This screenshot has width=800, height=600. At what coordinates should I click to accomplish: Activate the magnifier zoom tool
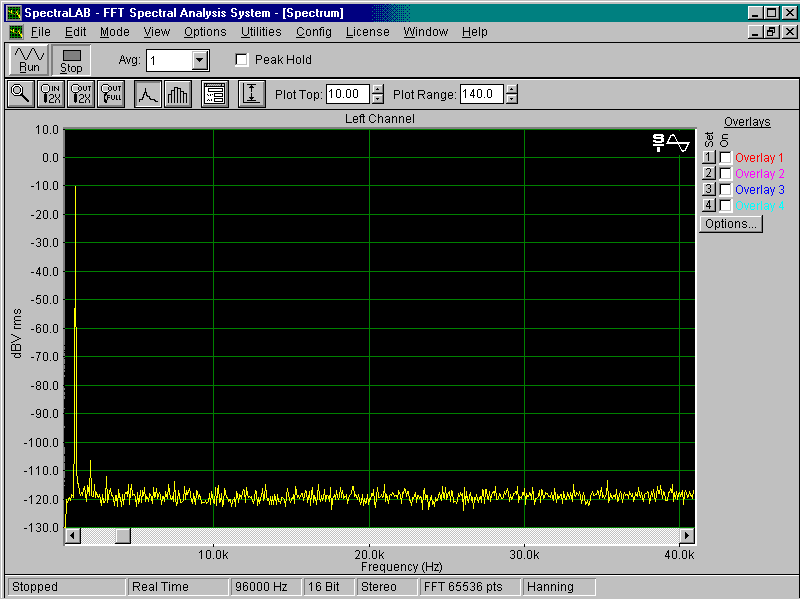[x=20, y=94]
